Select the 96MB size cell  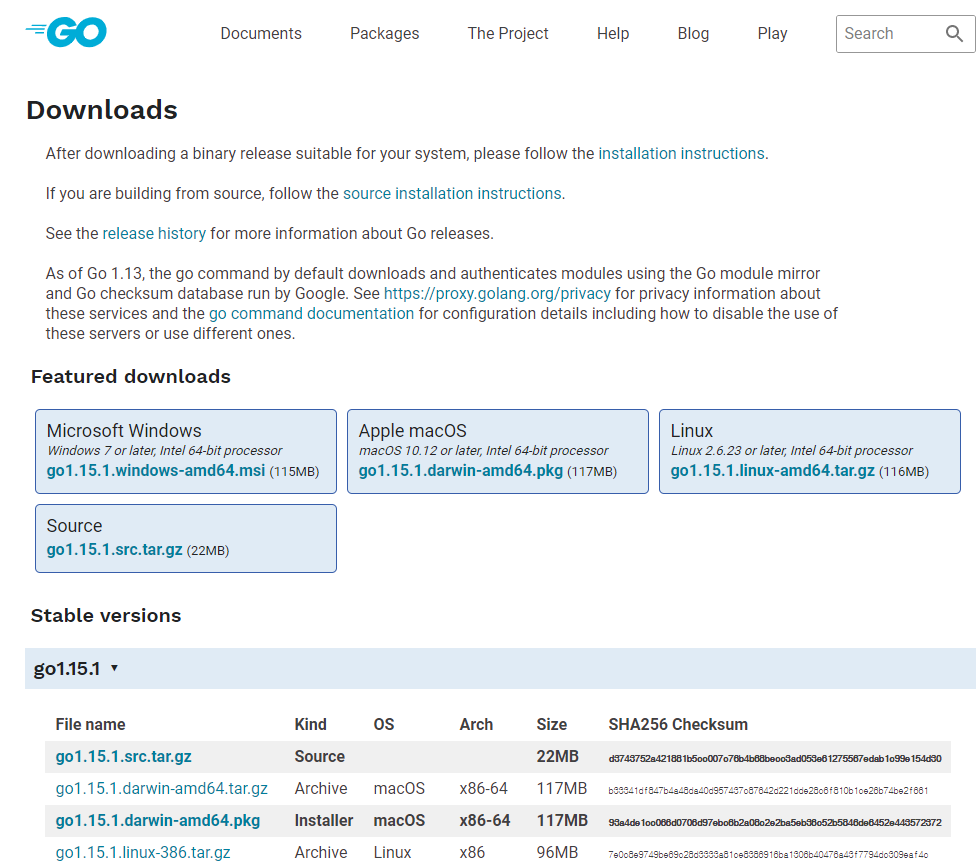point(557,852)
